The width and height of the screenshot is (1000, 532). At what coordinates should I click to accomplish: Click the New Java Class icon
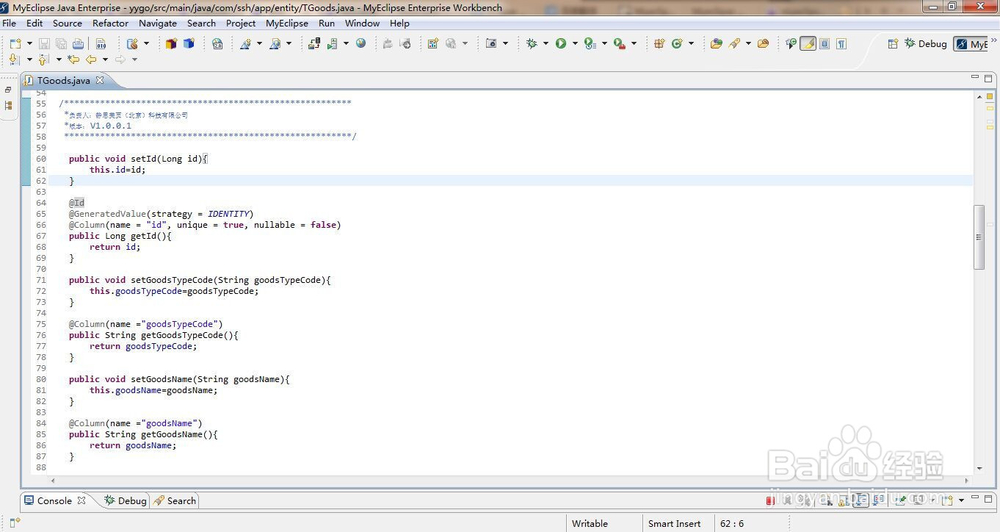(677, 43)
